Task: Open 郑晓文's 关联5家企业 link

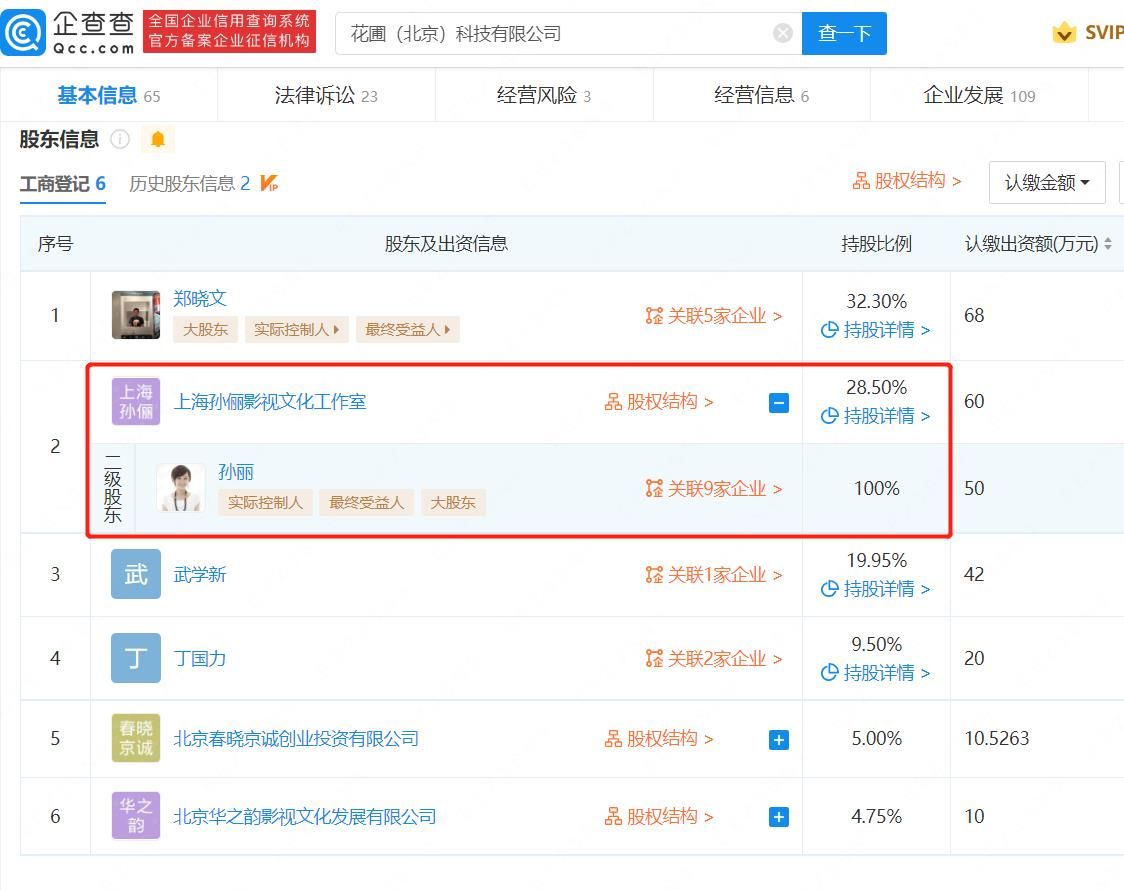Action: click(x=713, y=316)
